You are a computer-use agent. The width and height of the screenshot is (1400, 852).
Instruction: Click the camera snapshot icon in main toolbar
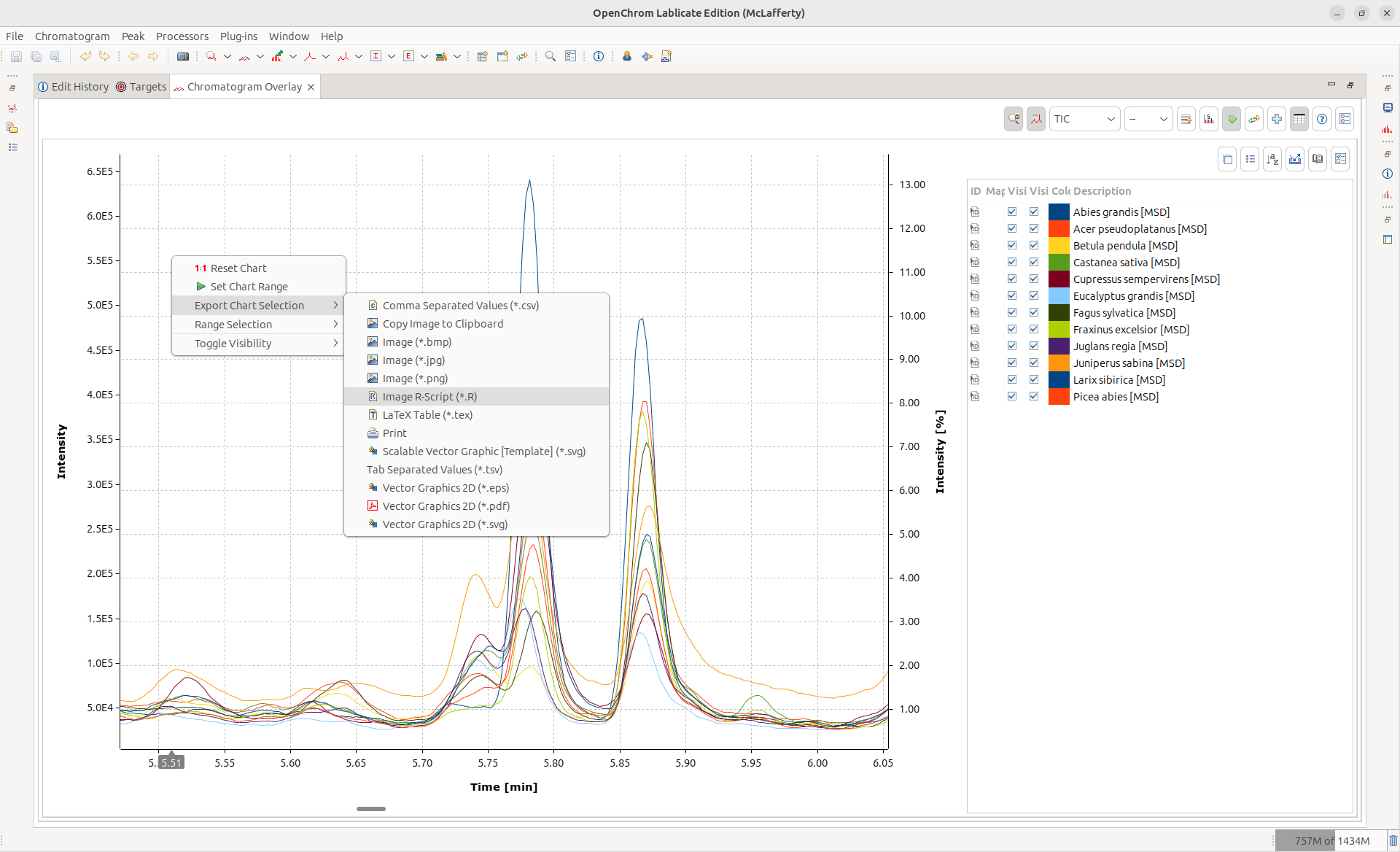pyautogui.click(x=183, y=56)
